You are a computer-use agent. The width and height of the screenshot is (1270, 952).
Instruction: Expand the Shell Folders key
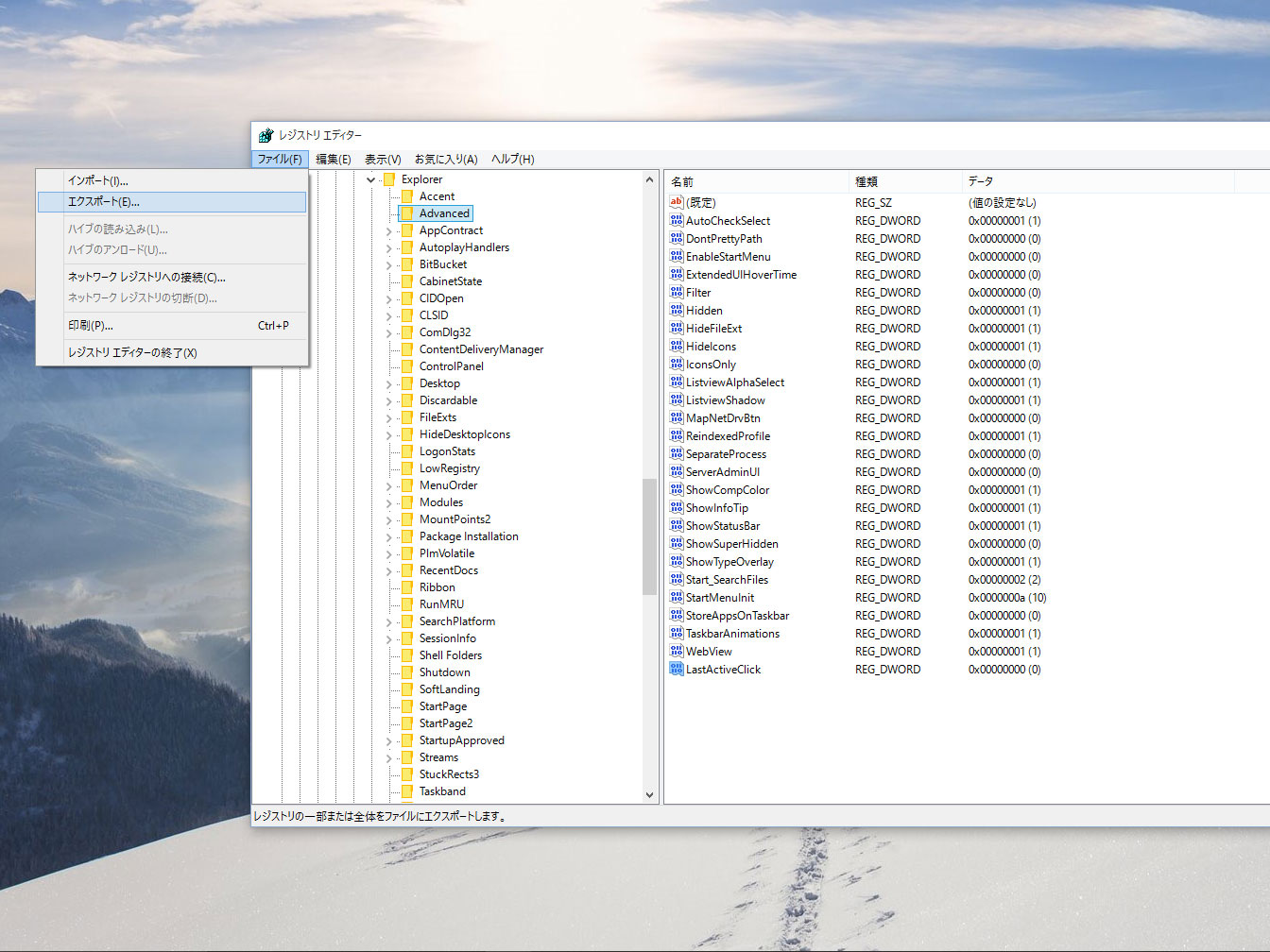click(388, 654)
